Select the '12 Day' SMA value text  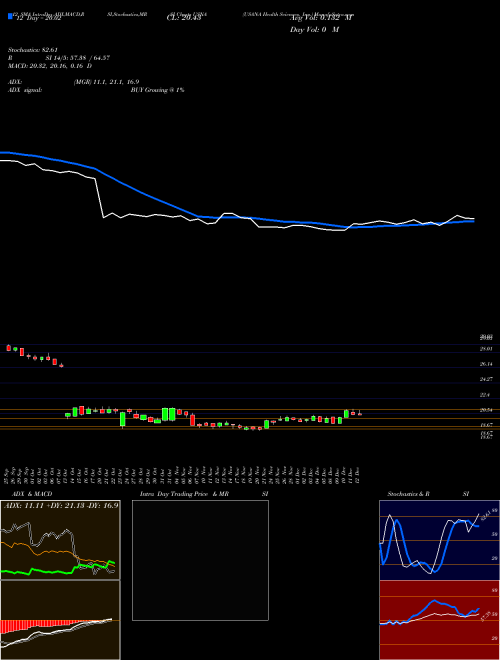(39, 19)
